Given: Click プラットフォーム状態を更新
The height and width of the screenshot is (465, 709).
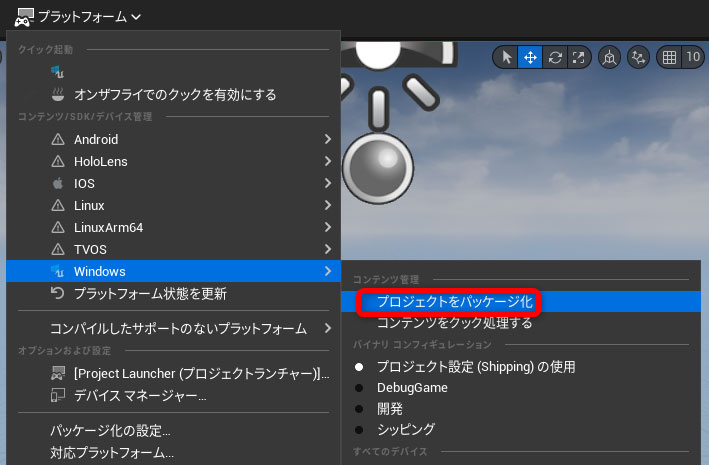Looking at the screenshot, I should [x=173, y=294].
